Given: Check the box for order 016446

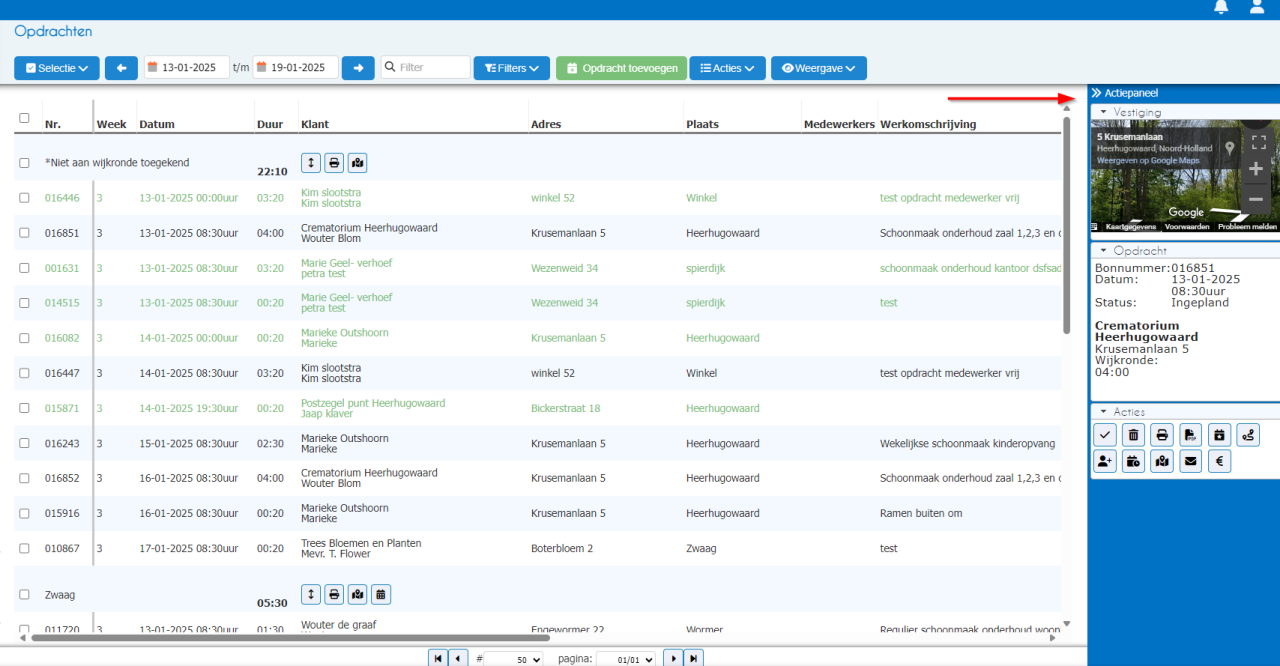Looking at the screenshot, I should tap(24, 198).
